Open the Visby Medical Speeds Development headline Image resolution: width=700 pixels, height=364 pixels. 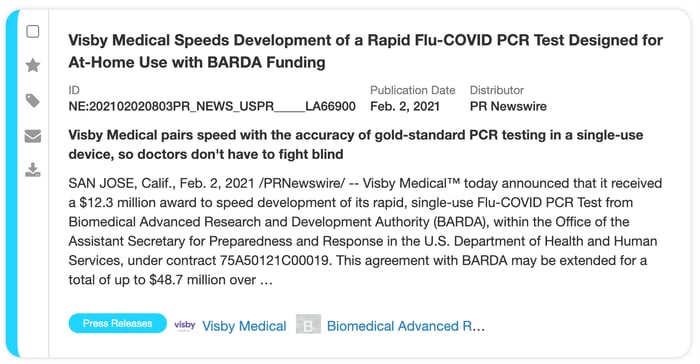point(365,51)
